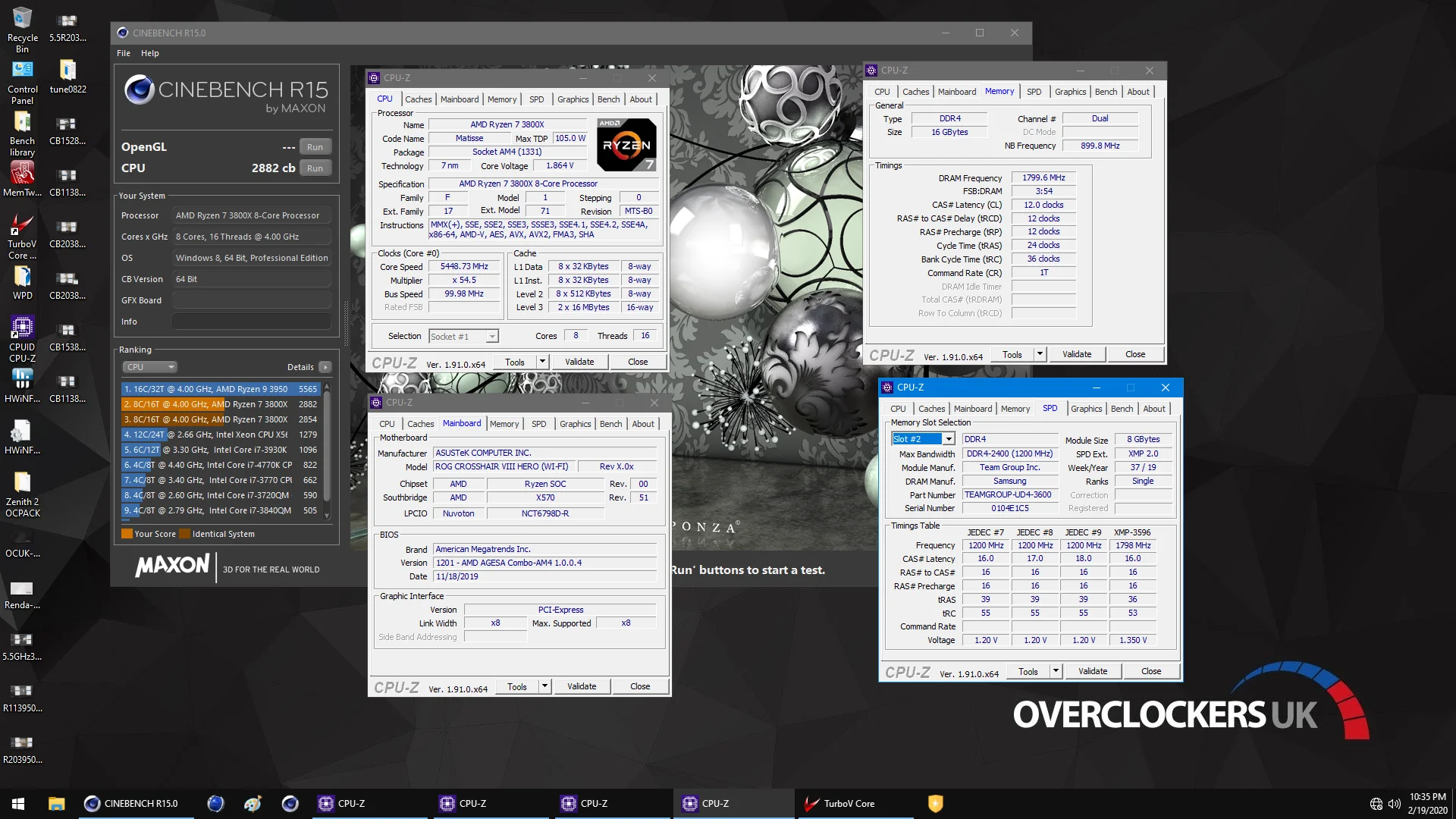Image resolution: width=1456 pixels, height=819 pixels.
Task: Expand ranking Details arrow in Cinebench
Action: (x=325, y=367)
